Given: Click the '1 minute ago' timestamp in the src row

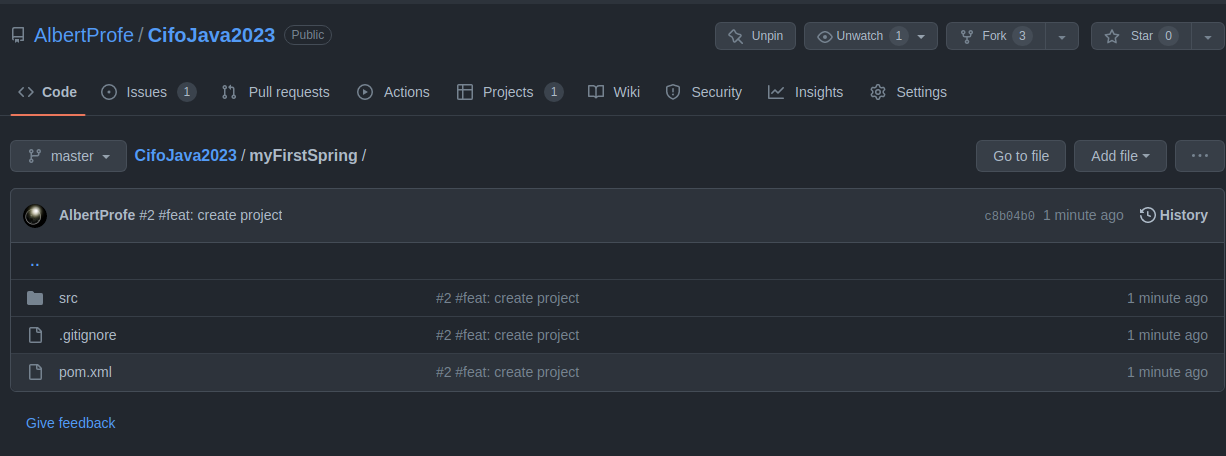Looking at the screenshot, I should coord(1167,298).
